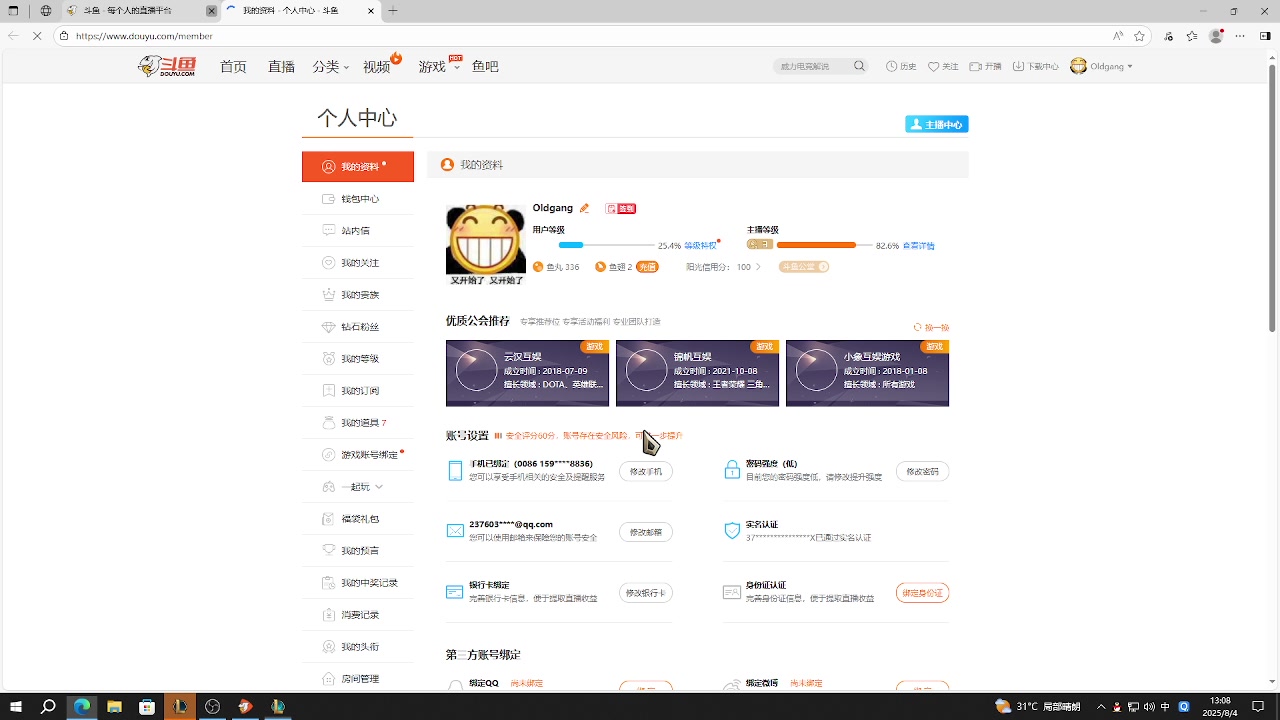This screenshot has width=1280, height=720.
Task: Click the 主播等级 orange progress bar
Action: pos(825,245)
